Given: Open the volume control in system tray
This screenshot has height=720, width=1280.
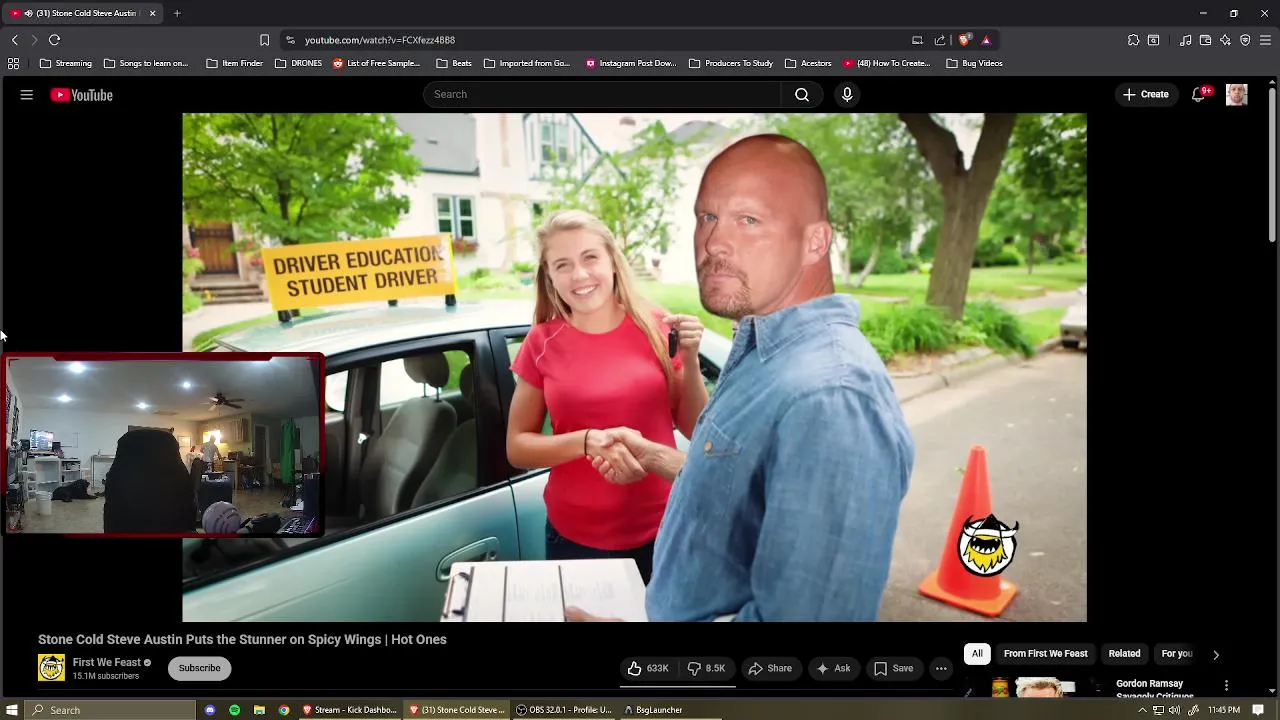Looking at the screenshot, I should point(1175,710).
